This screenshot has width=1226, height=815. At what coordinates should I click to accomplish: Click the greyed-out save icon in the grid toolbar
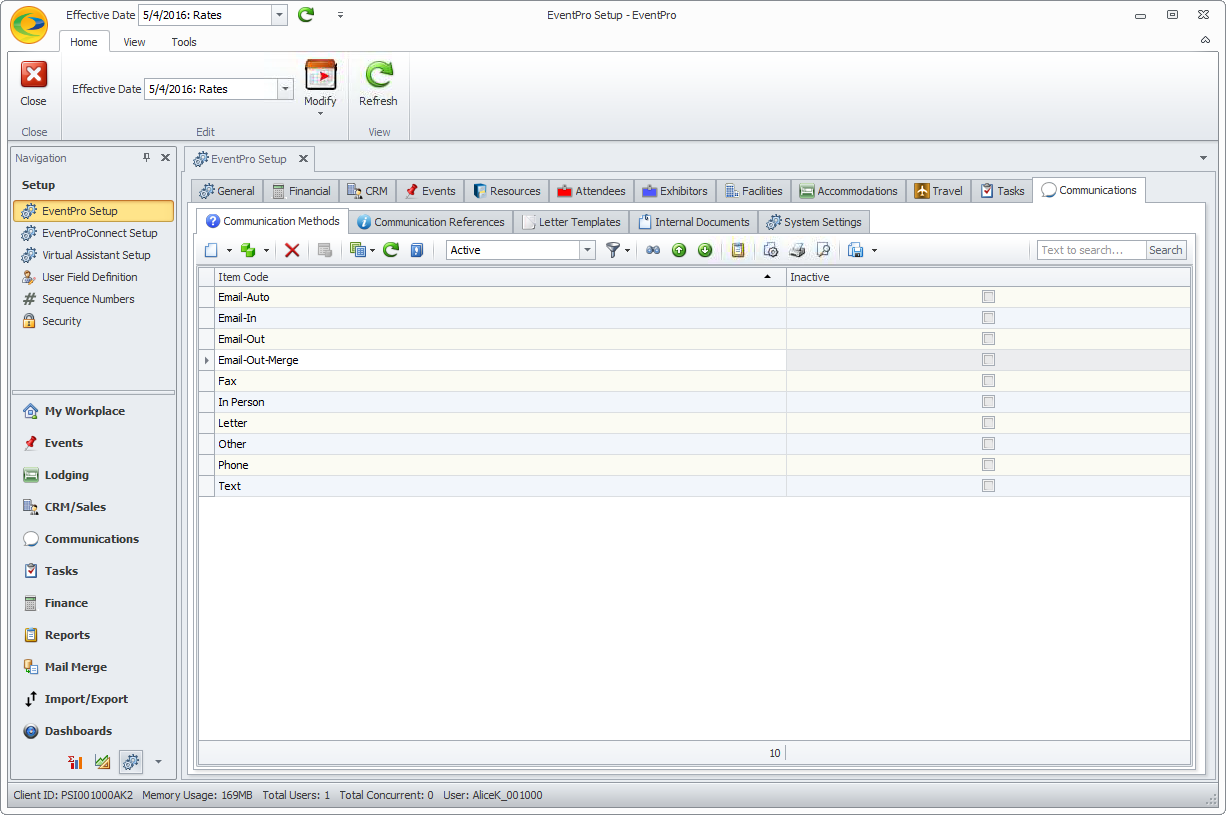(325, 250)
